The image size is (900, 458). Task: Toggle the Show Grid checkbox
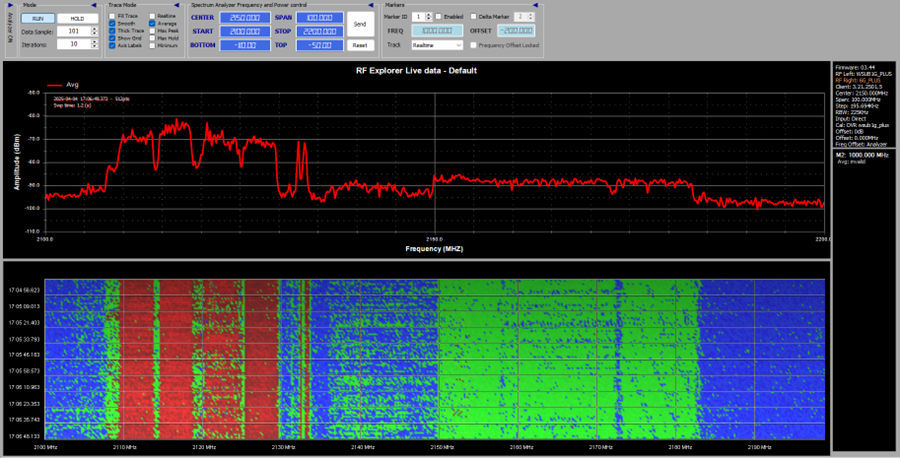(x=112, y=38)
